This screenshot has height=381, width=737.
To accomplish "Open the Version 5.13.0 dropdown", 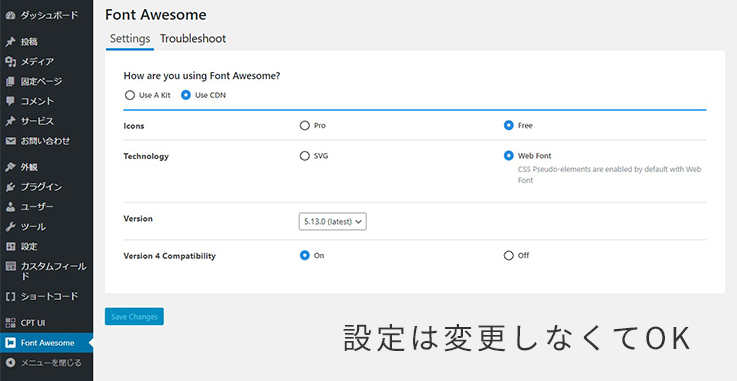I will pyautogui.click(x=333, y=222).
